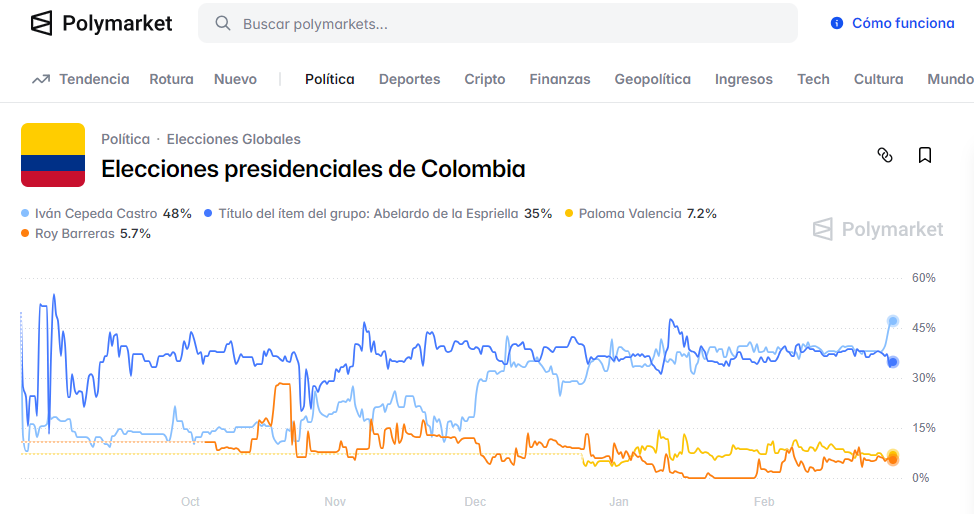The height and width of the screenshot is (514, 974).
Task: Switch to the Deportes tab
Action: 409,79
